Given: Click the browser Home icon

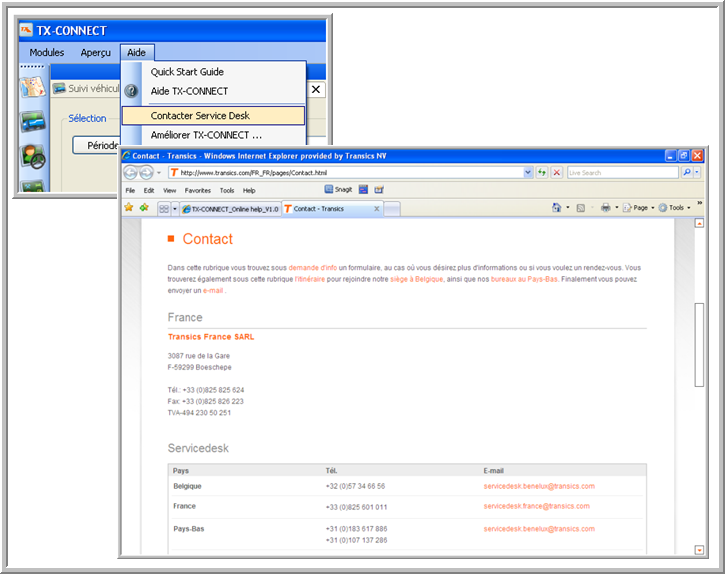Looking at the screenshot, I should (x=556, y=208).
